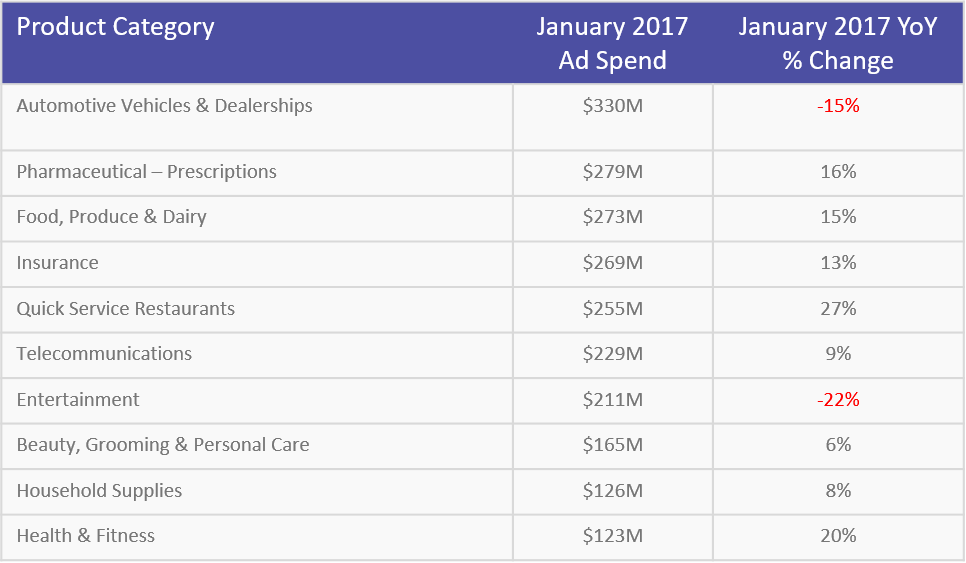
Task: Select the January 2017 Ad Spend header
Action: click(612, 43)
